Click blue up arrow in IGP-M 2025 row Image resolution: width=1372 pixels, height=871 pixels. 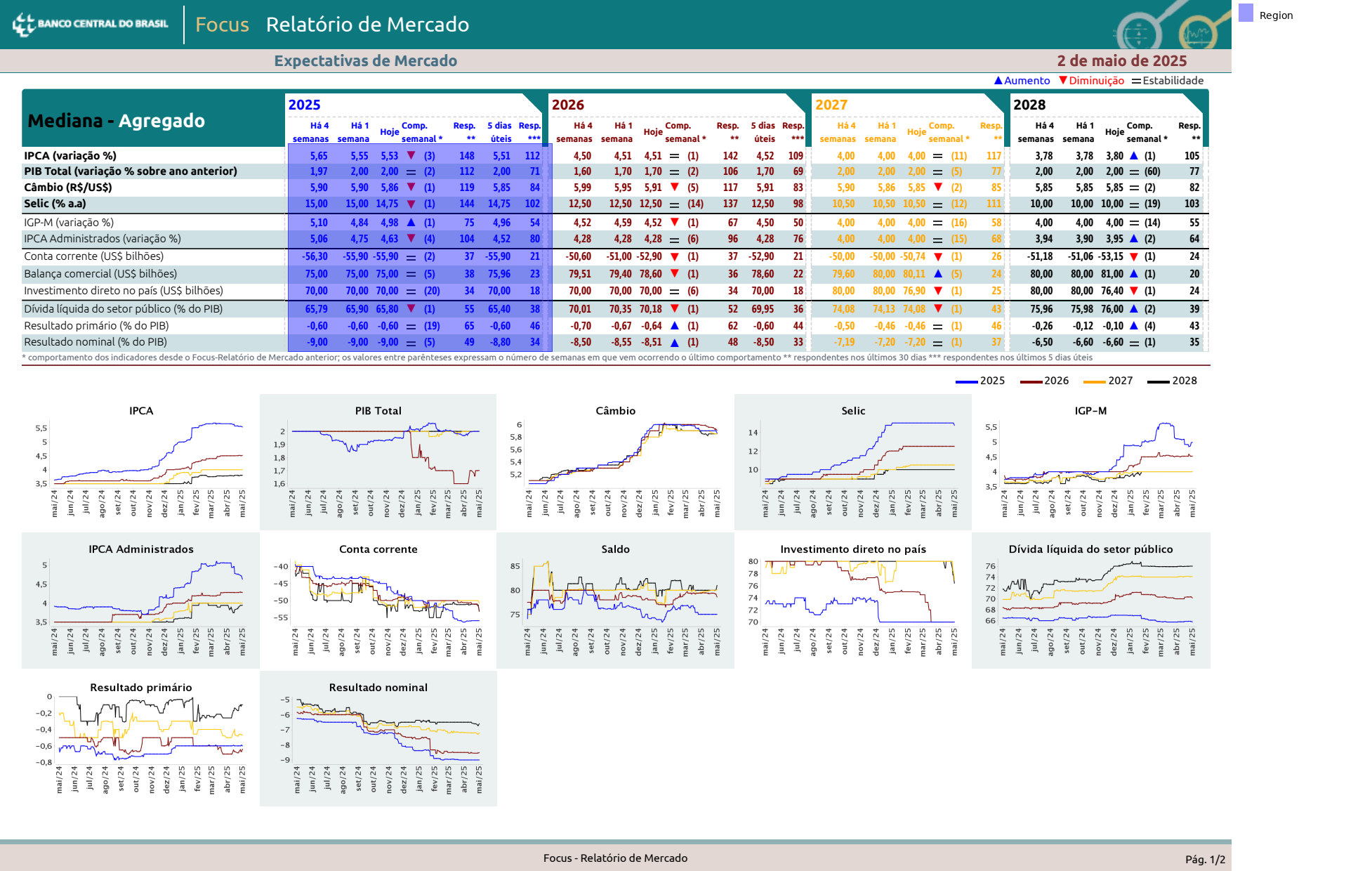pos(411,223)
